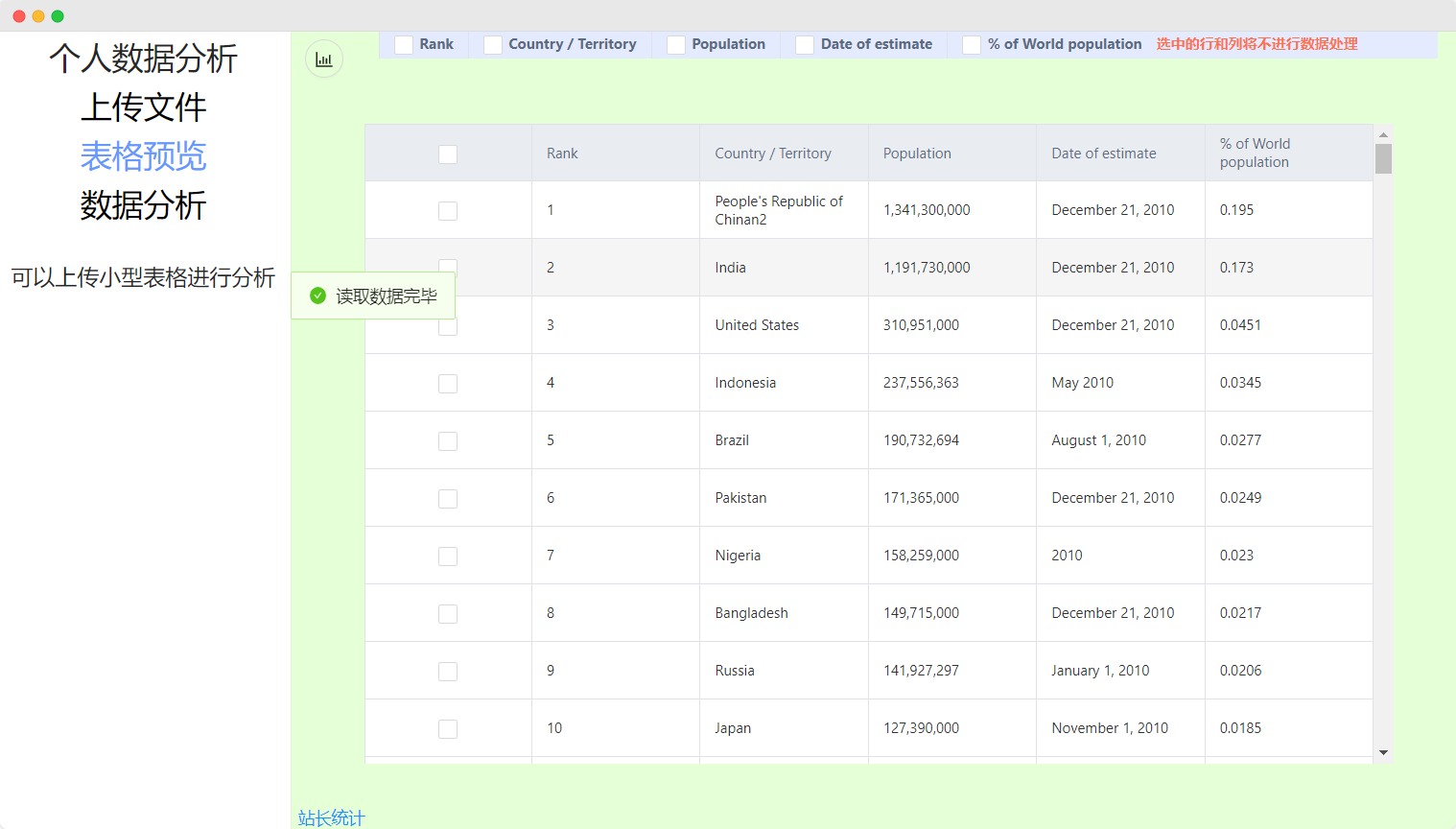
Task: Tick the Population column exclusion checkbox
Action: click(676, 45)
